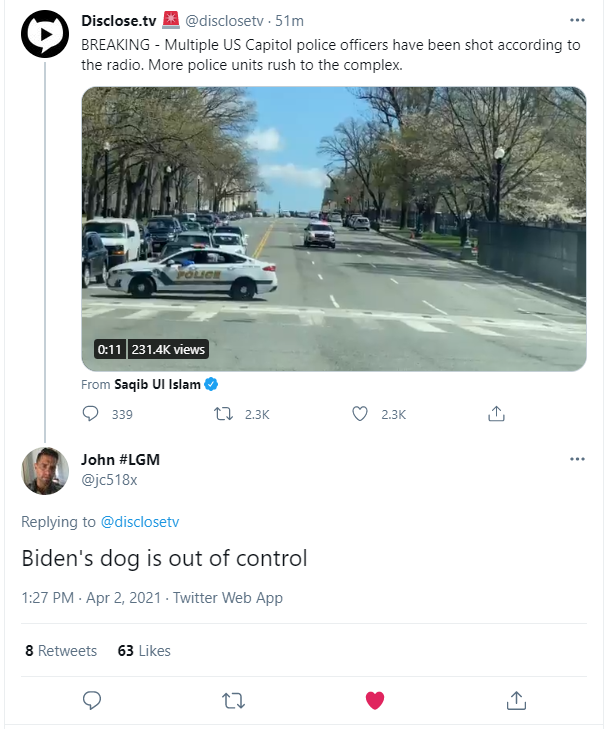
Task: Retweet John's reply tweet
Action: point(233,701)
